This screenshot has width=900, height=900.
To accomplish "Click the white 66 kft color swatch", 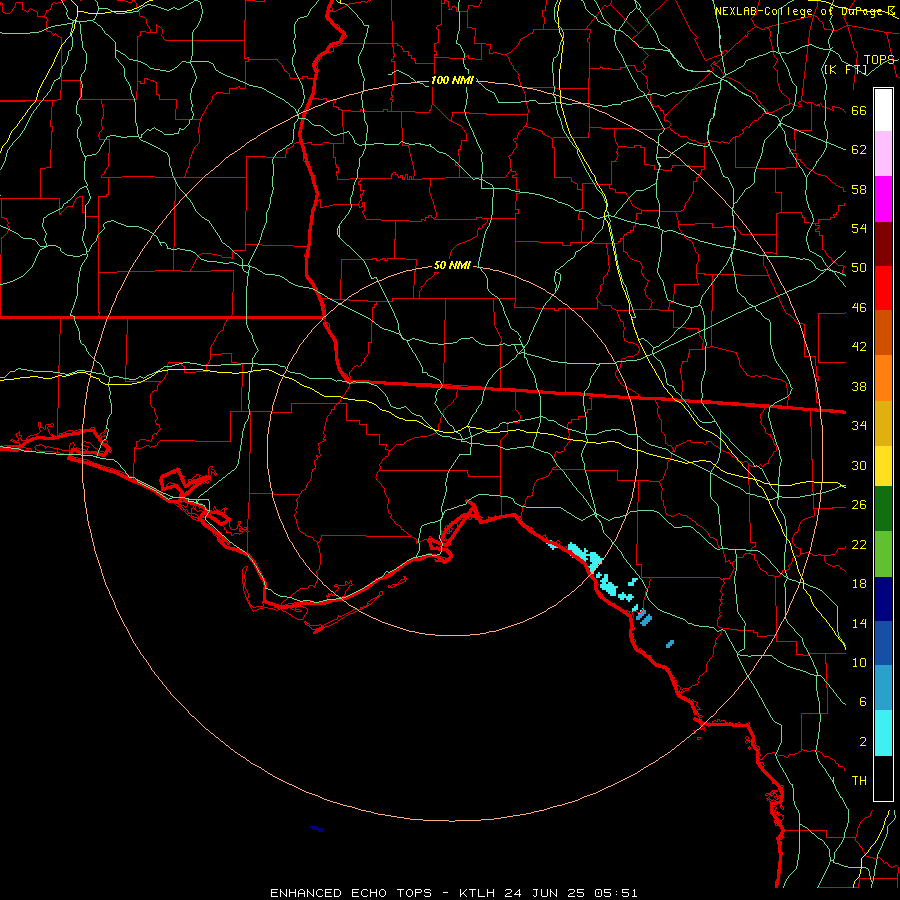I will tap(883, 110).
